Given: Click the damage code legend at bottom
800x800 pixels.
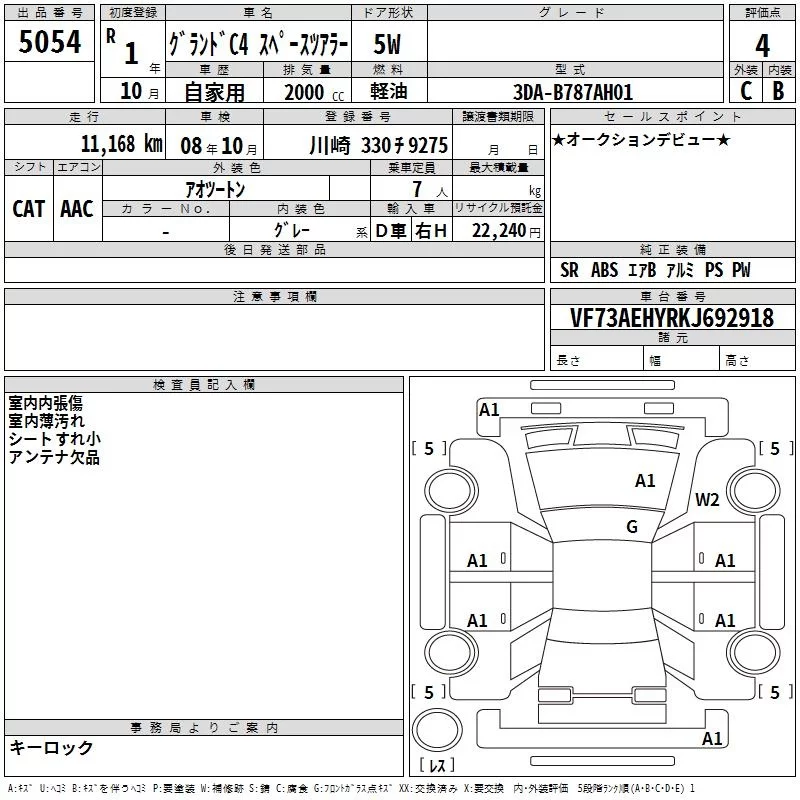Looking at the screenshot, I should pos(352,788).
